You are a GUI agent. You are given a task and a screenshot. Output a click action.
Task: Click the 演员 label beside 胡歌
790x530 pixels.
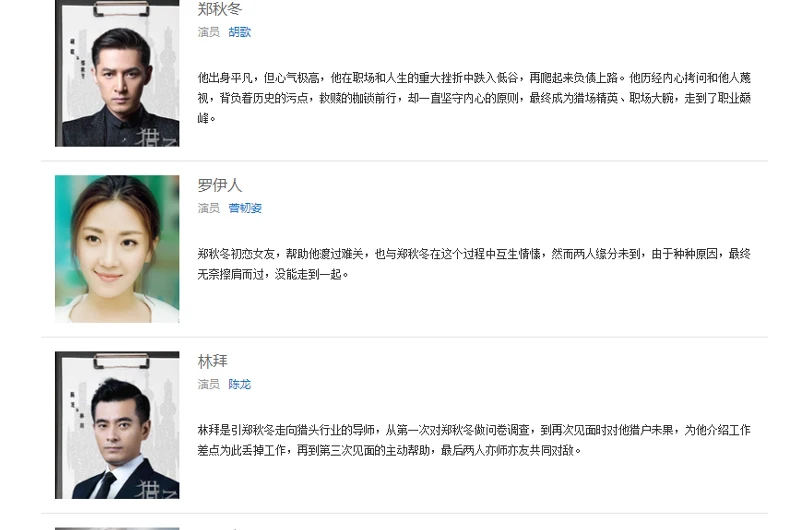click(209, 32)
